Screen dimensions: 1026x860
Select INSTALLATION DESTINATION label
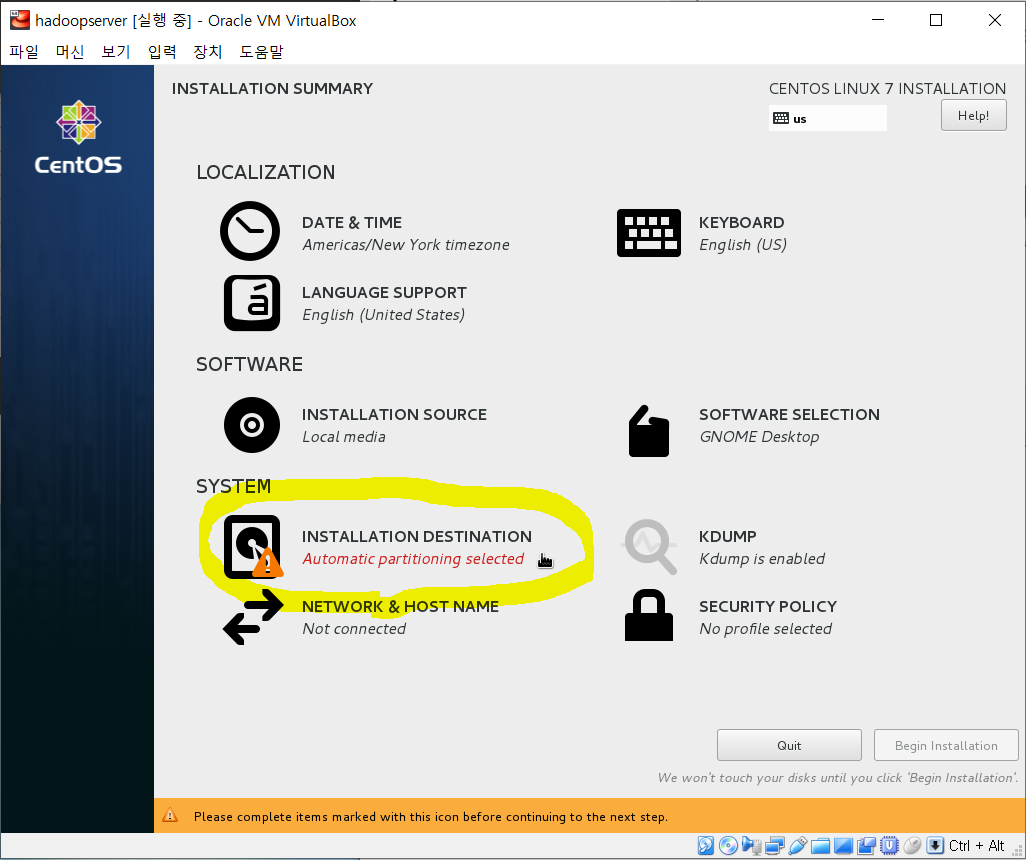[x=417, y=536]
